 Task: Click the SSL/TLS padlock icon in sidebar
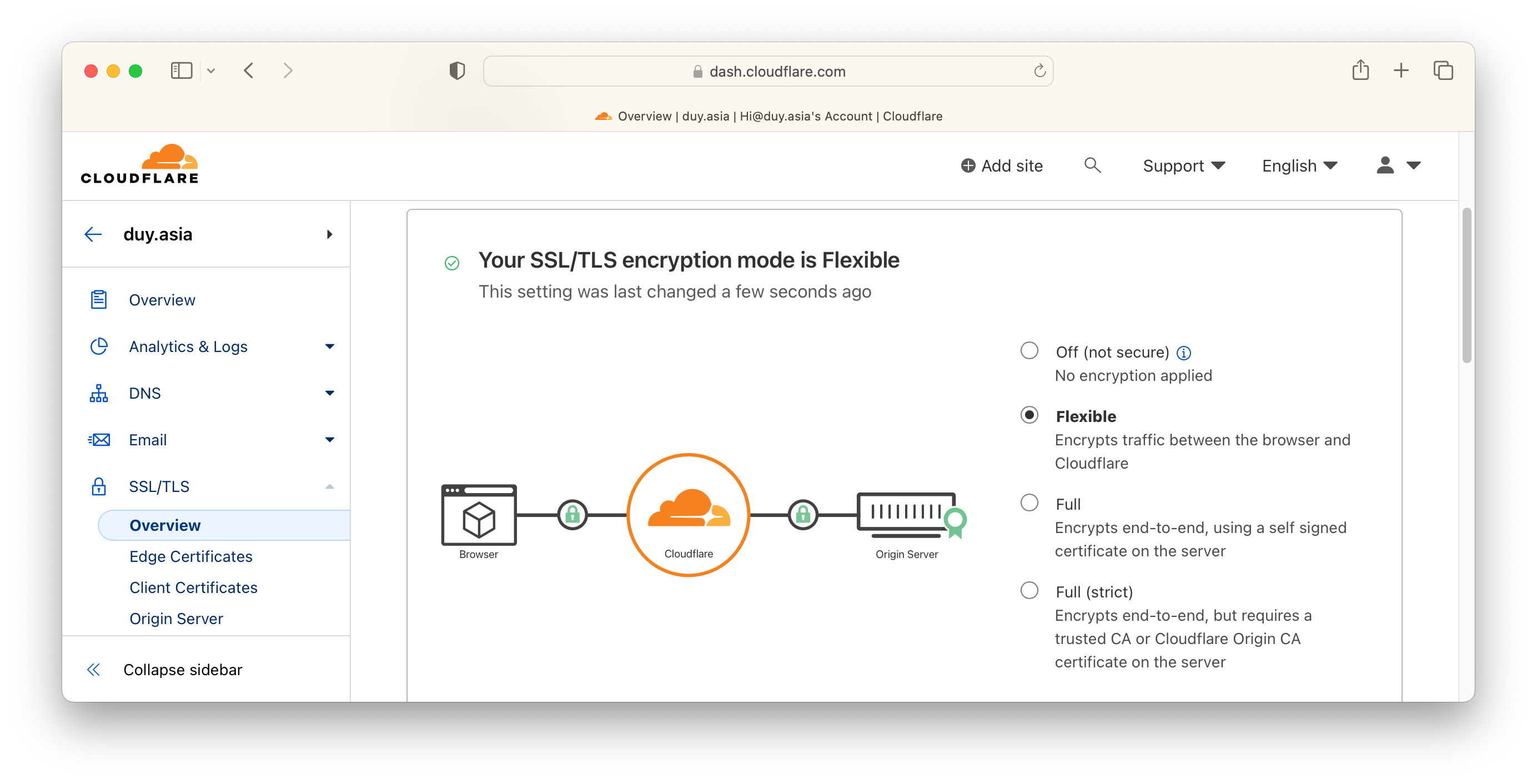point(99,486)
